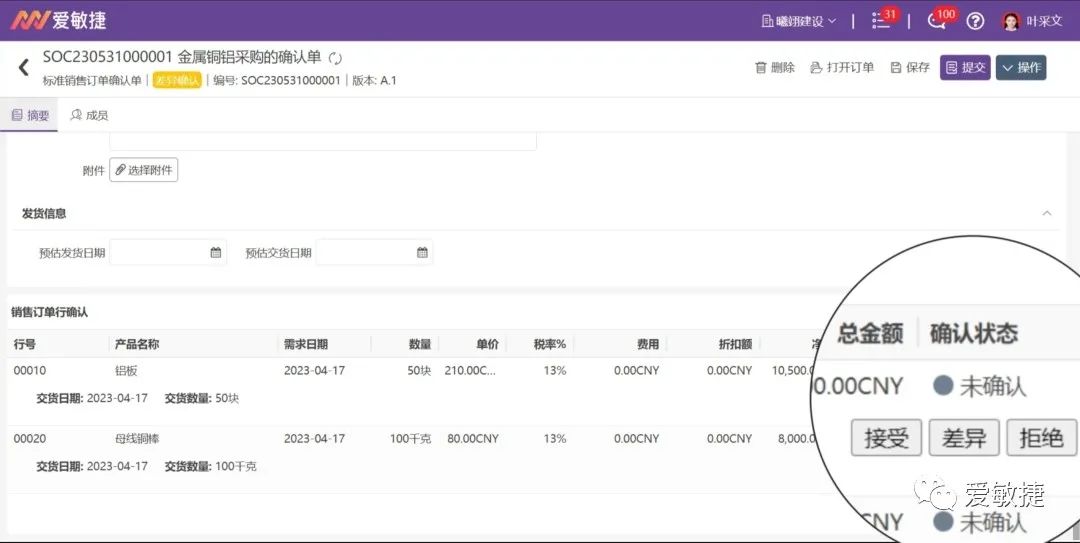
Task: Expand the 操作 dropdown menu
Action: coord(1021,68)
